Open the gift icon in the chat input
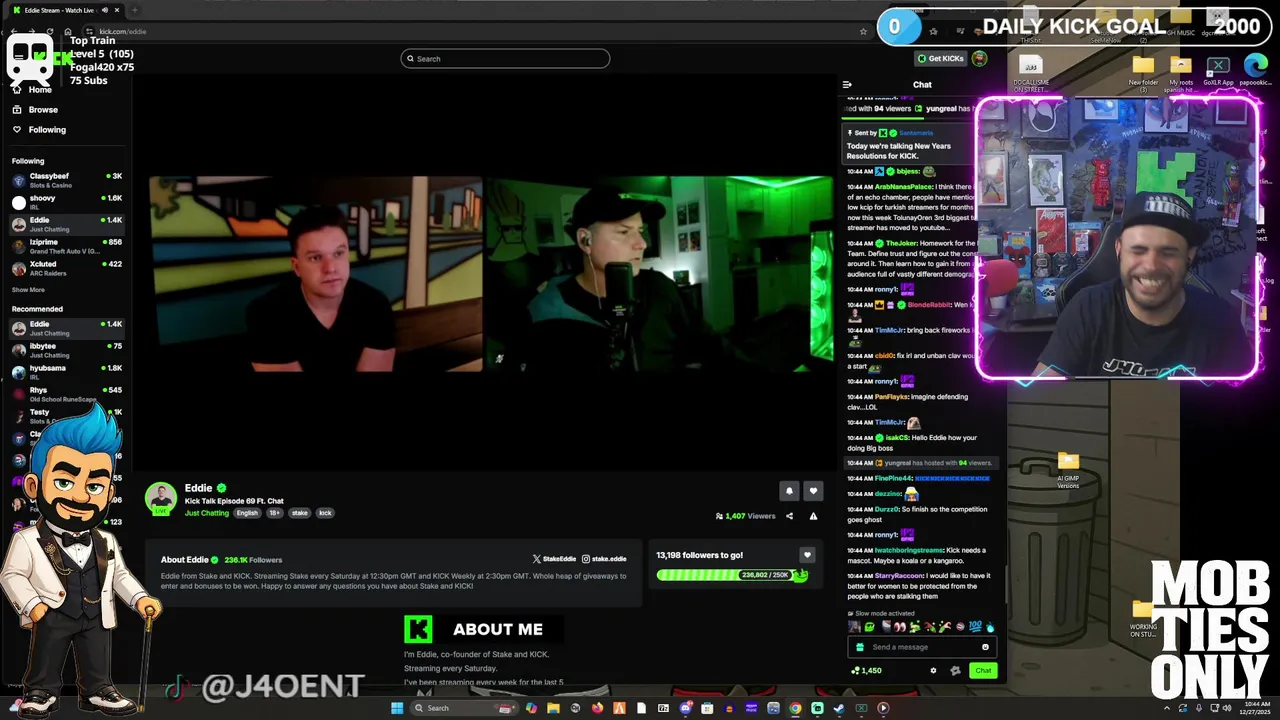 click(860, 647)
